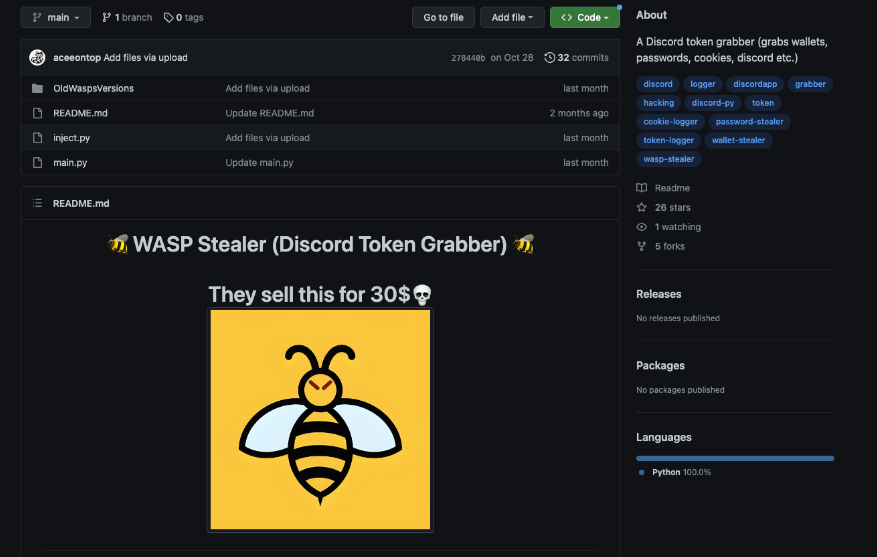
Task: Open the yellow wasp logo image
Action: coord(320,419)
